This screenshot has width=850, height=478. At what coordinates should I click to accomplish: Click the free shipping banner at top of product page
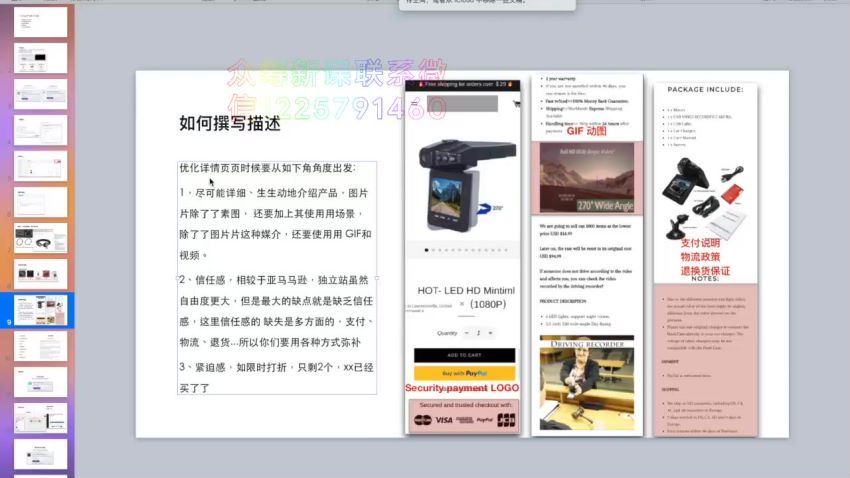click(462, 85)
